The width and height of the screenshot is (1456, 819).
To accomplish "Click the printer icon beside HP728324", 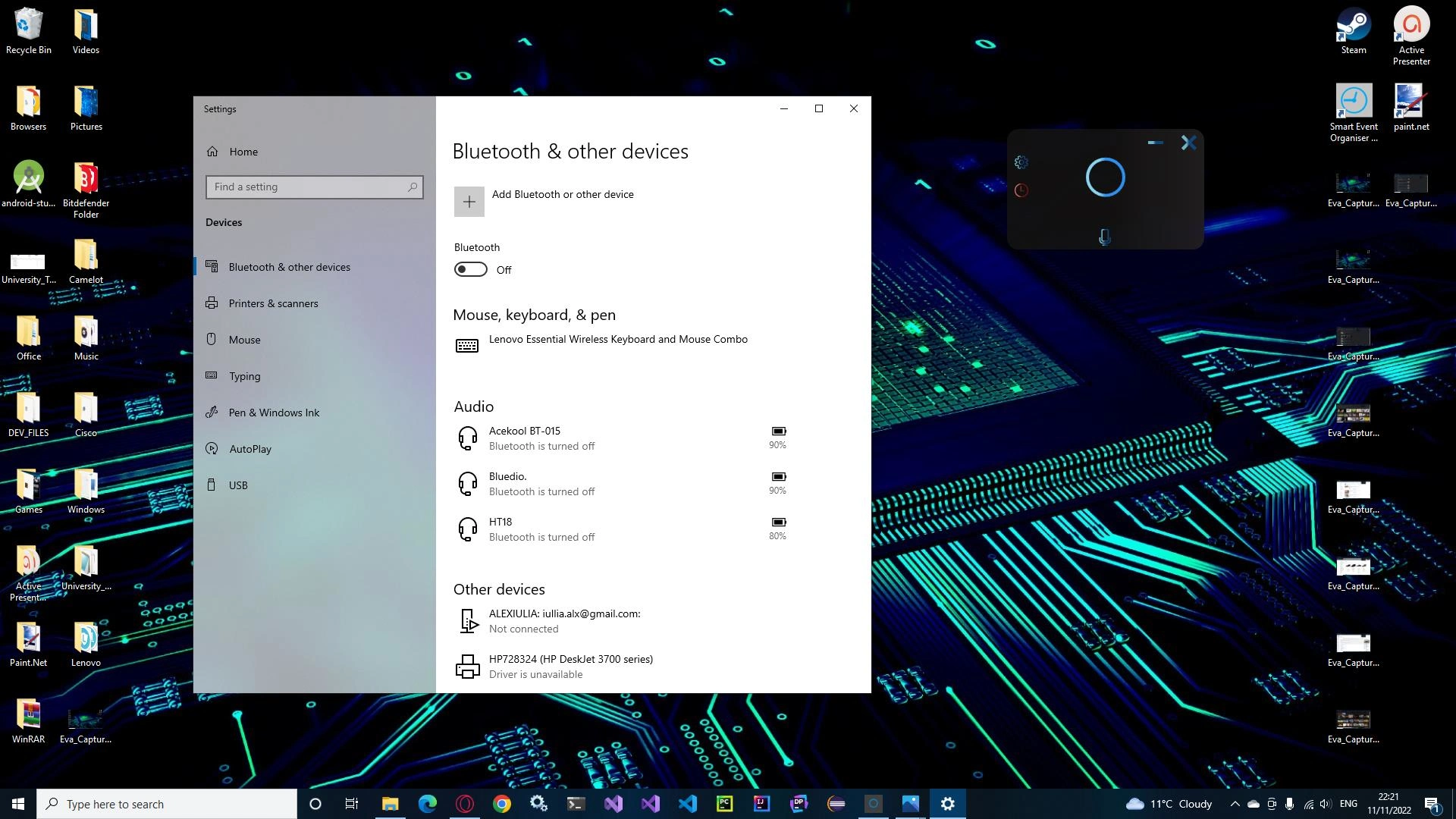I will (x=467, y=667).
